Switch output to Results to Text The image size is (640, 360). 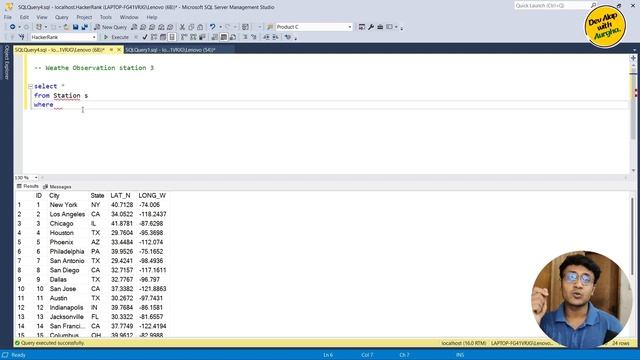pos(215,37)
